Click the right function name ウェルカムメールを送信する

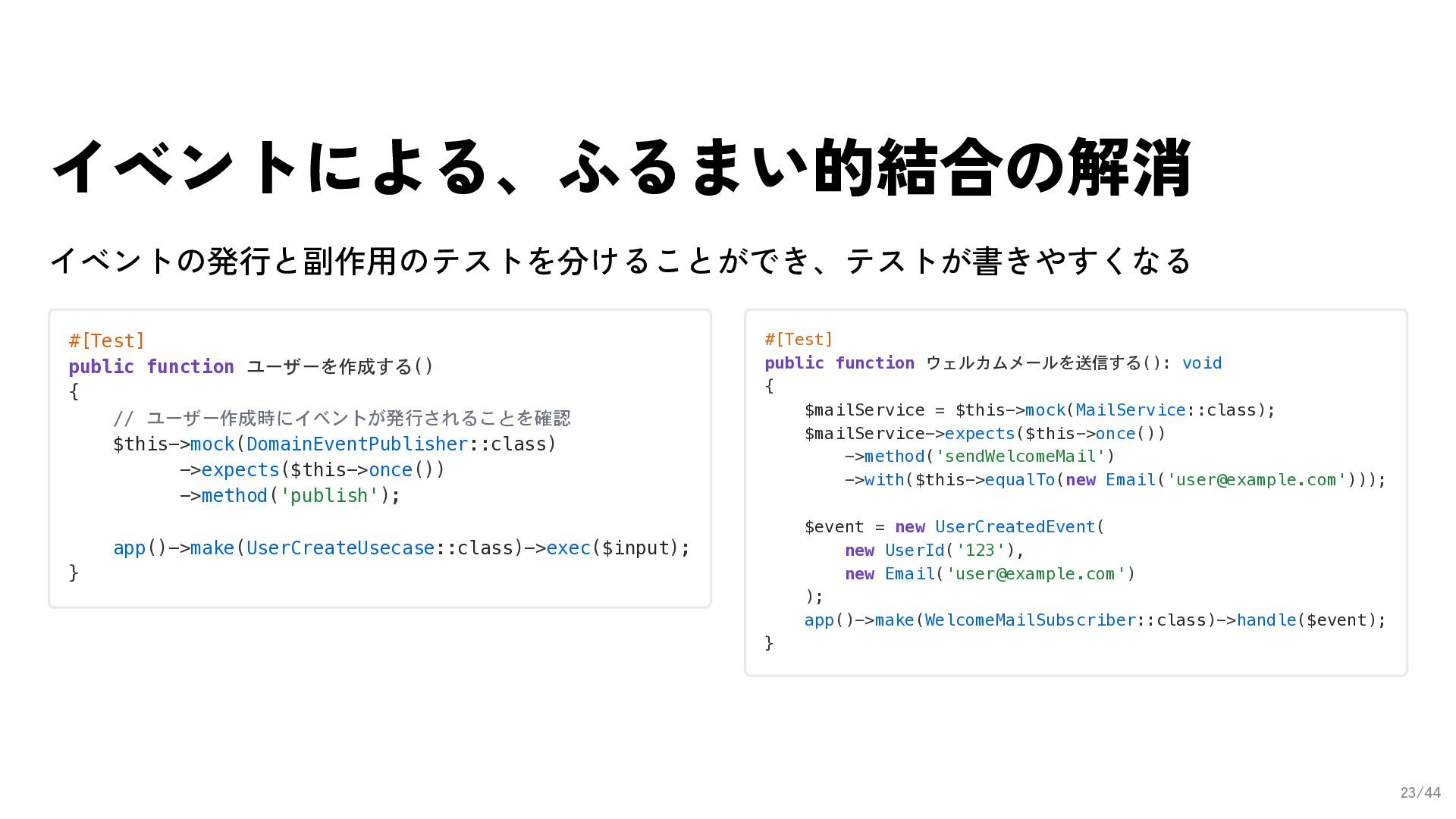pos(1034,362)
